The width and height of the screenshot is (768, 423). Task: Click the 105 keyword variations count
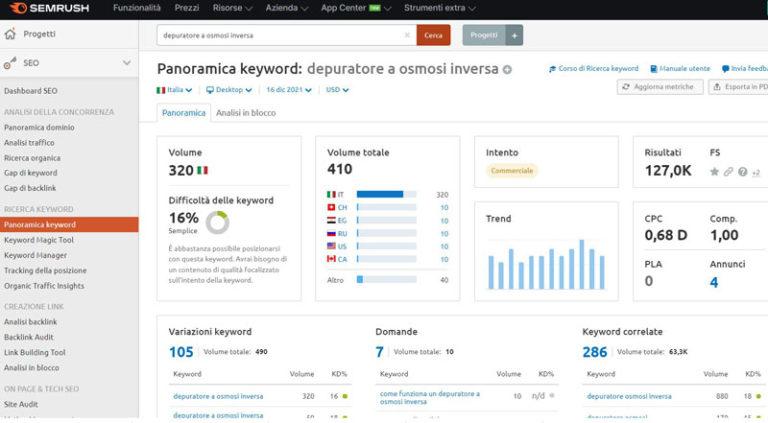click(181, 352)
